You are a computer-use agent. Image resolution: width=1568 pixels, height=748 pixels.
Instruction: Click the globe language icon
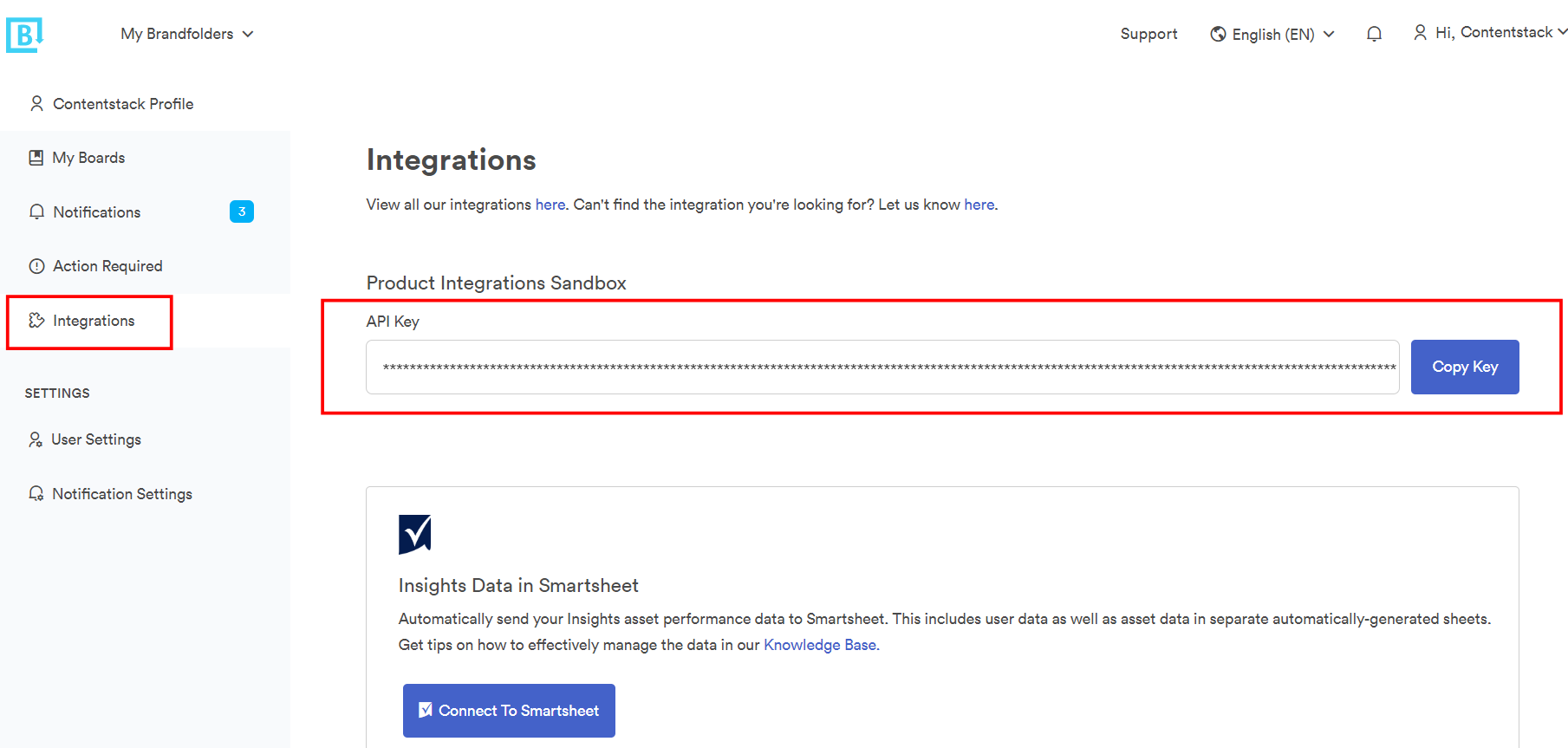[1218, 34]
